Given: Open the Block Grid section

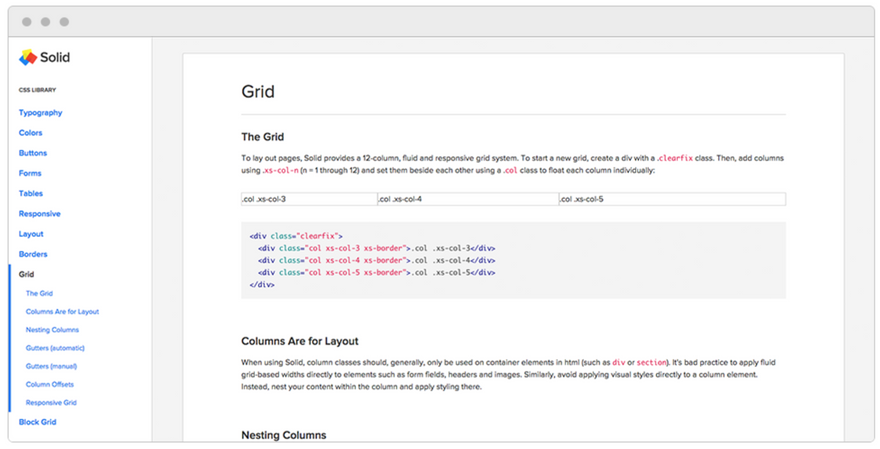Looking at the screenshot, I should [38, 422].
